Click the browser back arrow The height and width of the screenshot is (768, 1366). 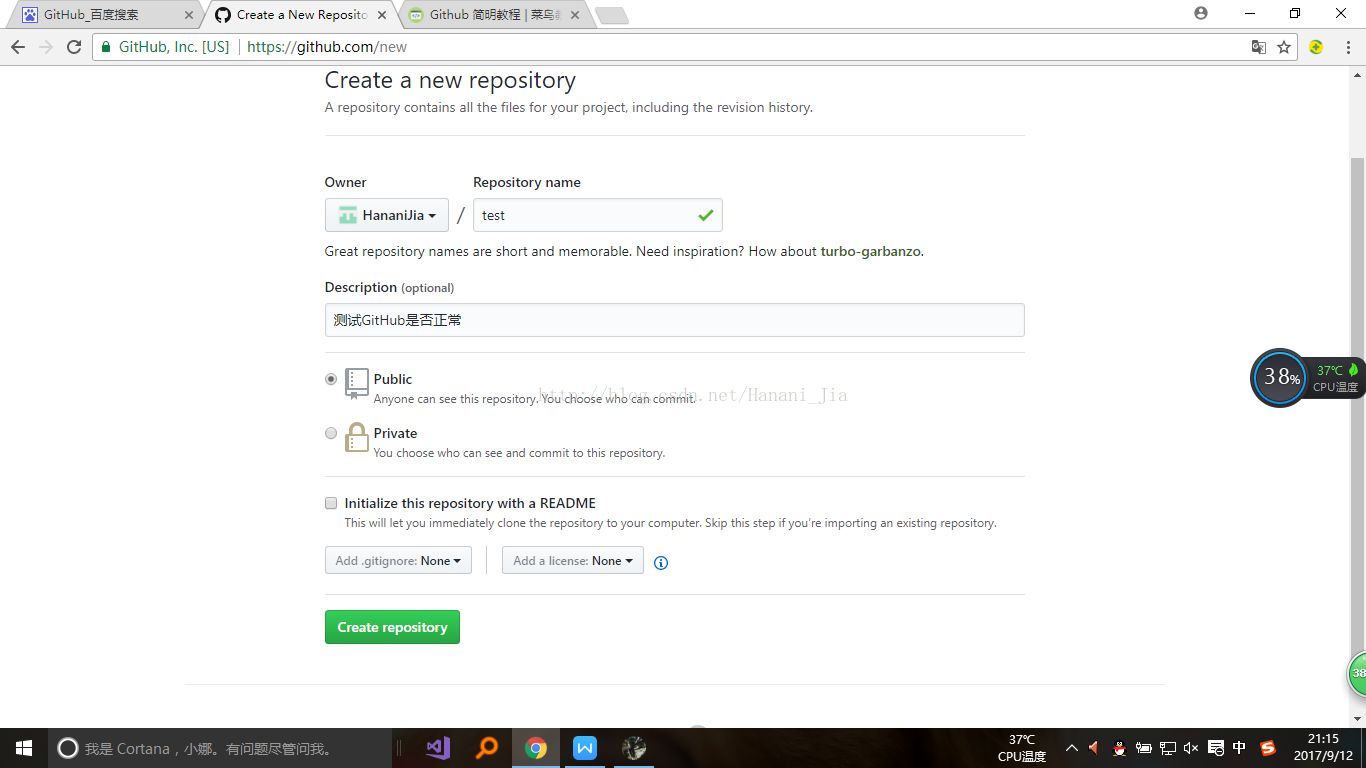pos(18,47)
